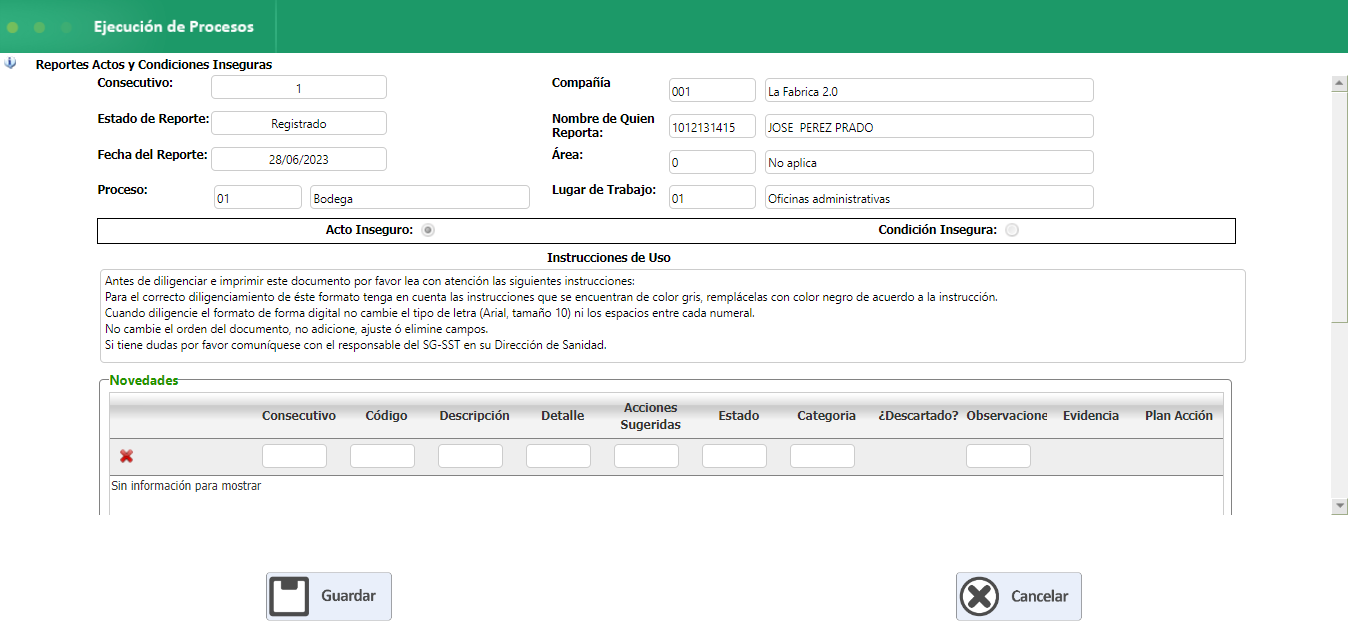Click the Estado column filter box
This screenshot has width=1348, height=643.
click(734, 456)
